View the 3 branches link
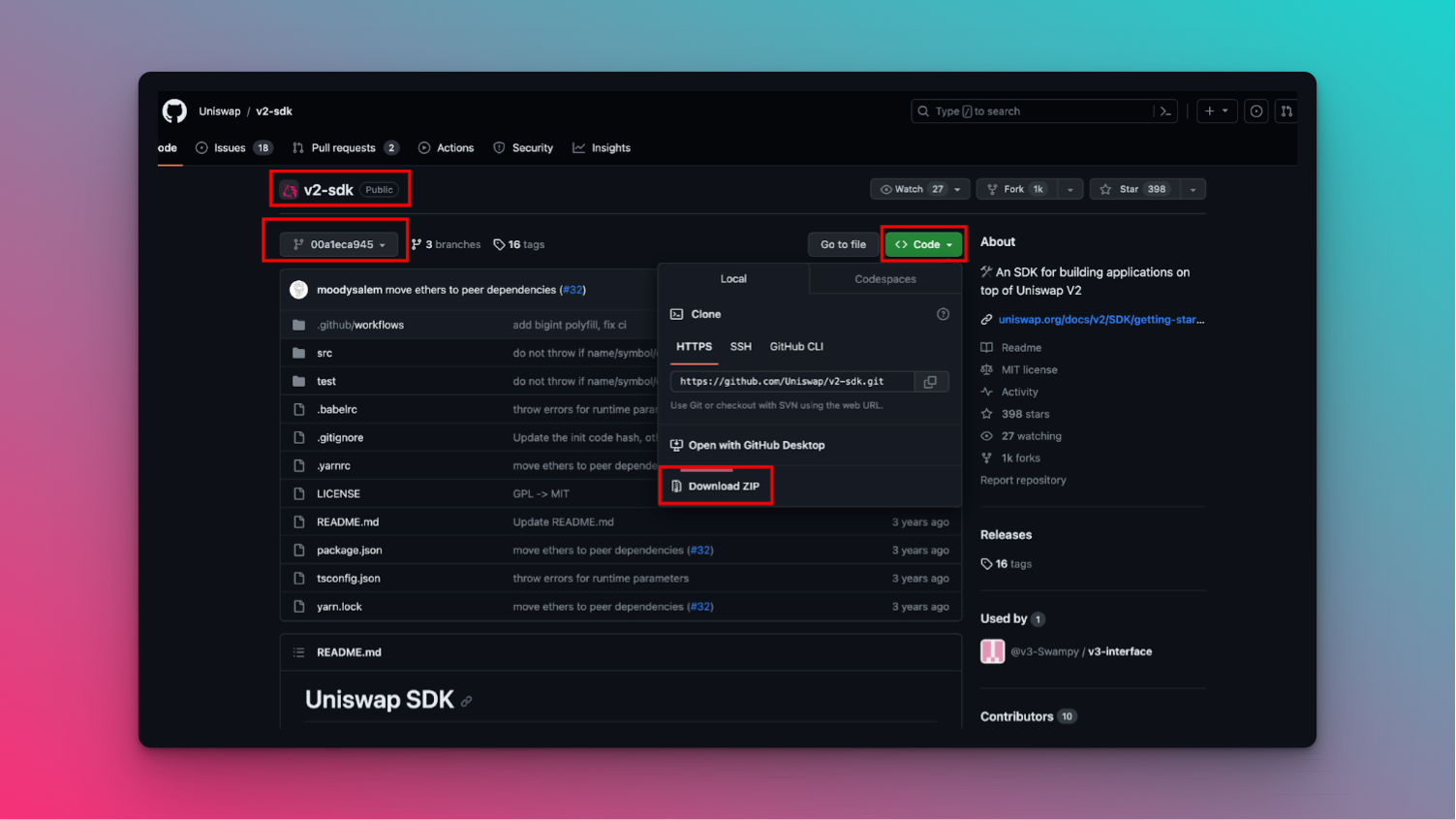 pos(447,245)
